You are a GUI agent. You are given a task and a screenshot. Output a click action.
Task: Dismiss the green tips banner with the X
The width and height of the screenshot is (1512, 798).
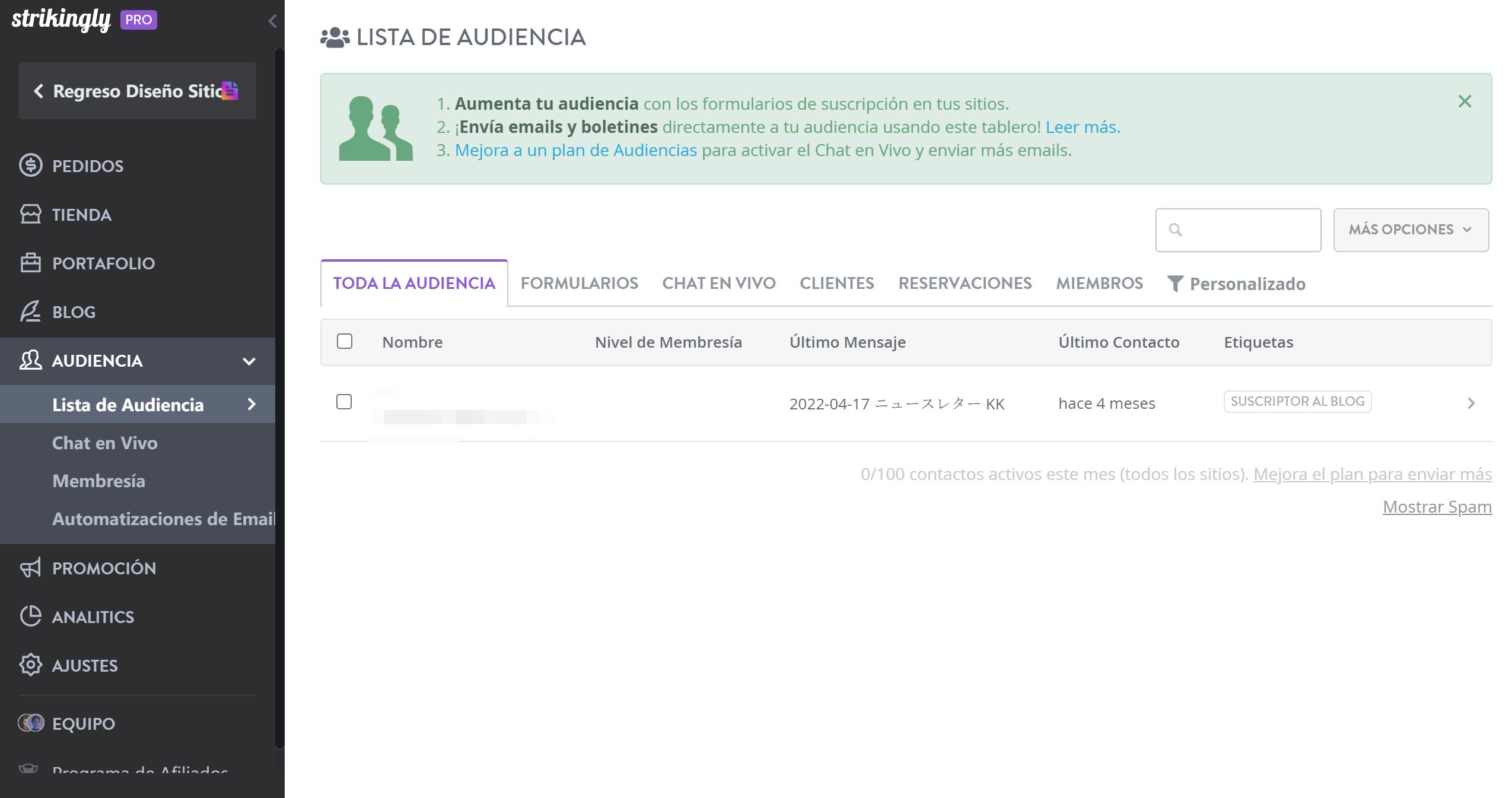click(1465, 101)
